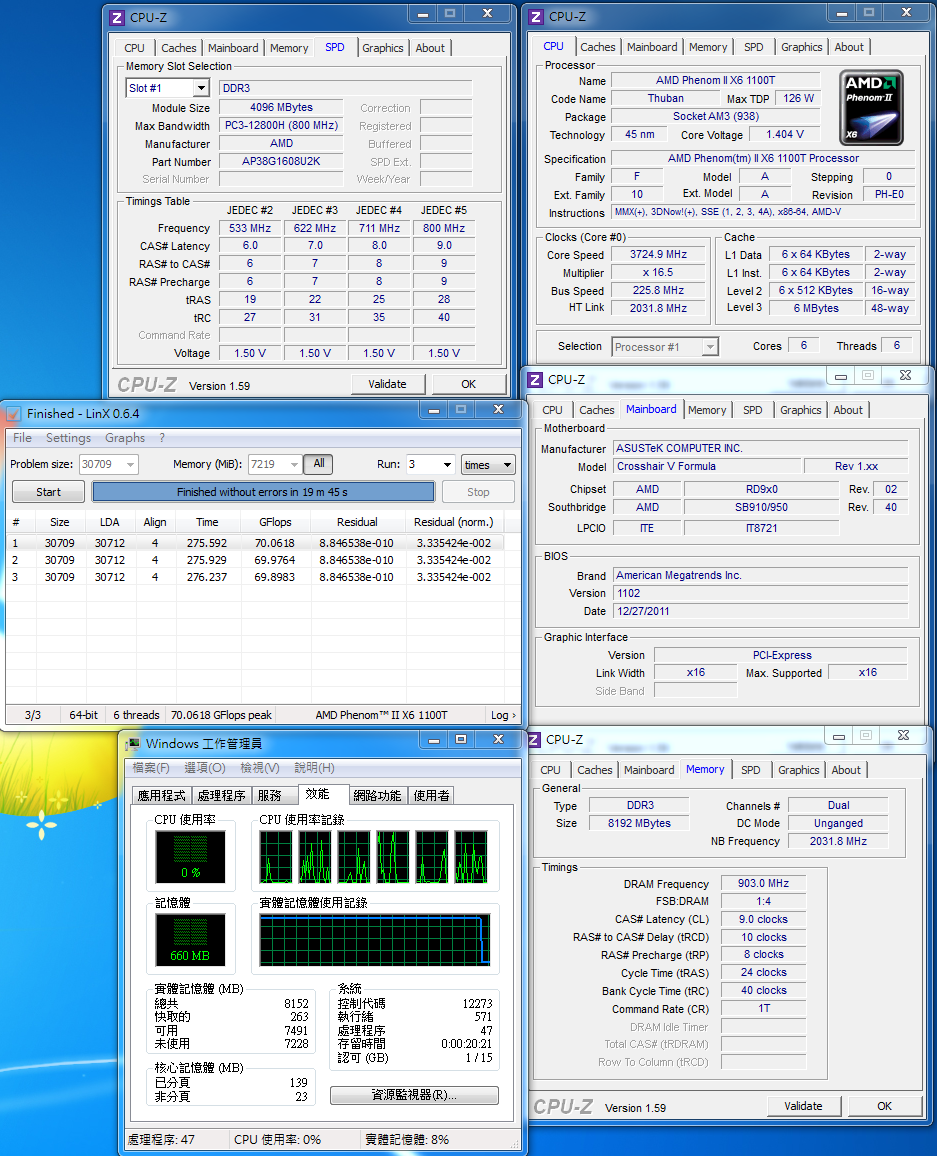Image resolution: width=937 pixels, height=1156 pixels.
Task: Open Graphics tab in Memory CPU-Z window
Action: pos(798,770)
